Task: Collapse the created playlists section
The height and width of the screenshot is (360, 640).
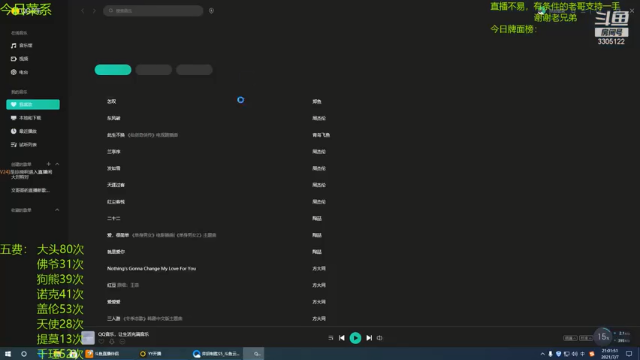Action: click(x=57, y=164)
